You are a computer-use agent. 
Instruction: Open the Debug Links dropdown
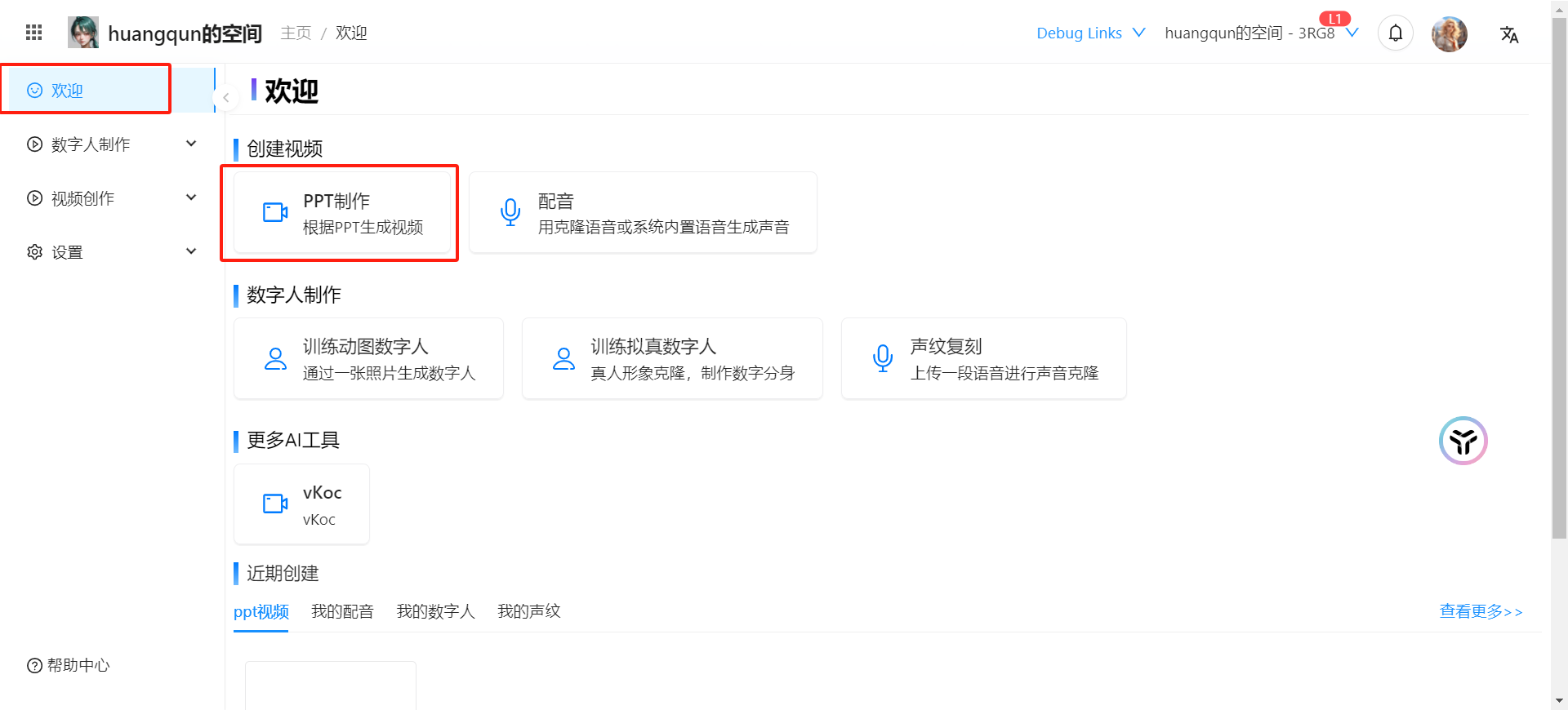pos(1091,33)
